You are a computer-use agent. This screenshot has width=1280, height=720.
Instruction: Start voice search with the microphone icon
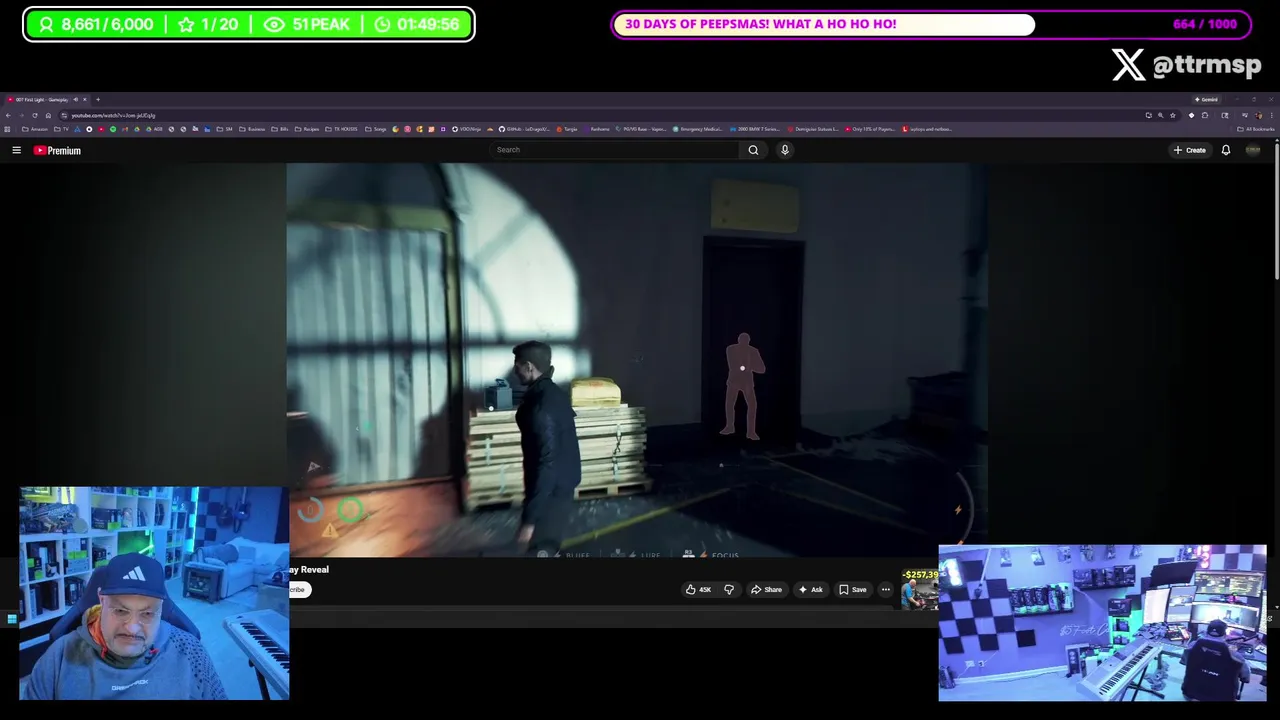[785, 150]
